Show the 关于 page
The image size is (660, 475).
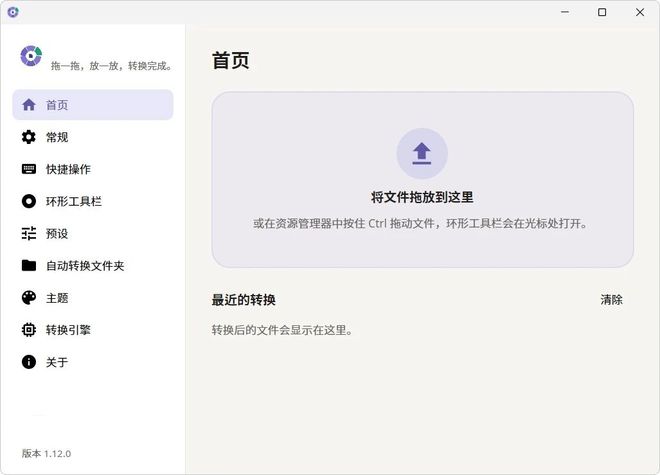[93, 362]
